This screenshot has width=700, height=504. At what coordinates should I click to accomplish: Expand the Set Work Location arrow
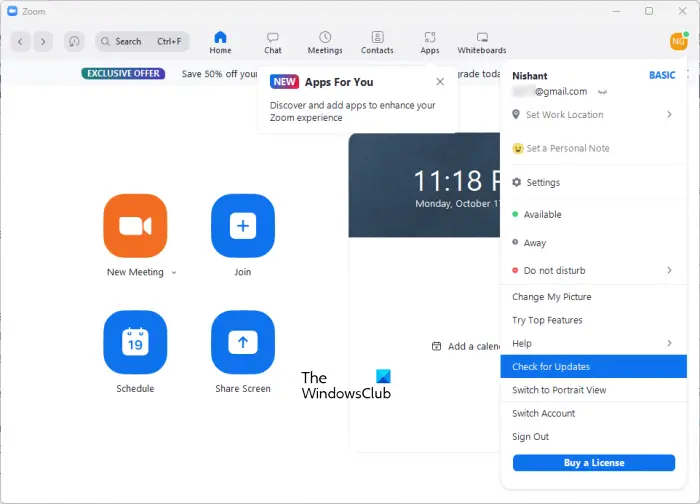pos(669,114)
